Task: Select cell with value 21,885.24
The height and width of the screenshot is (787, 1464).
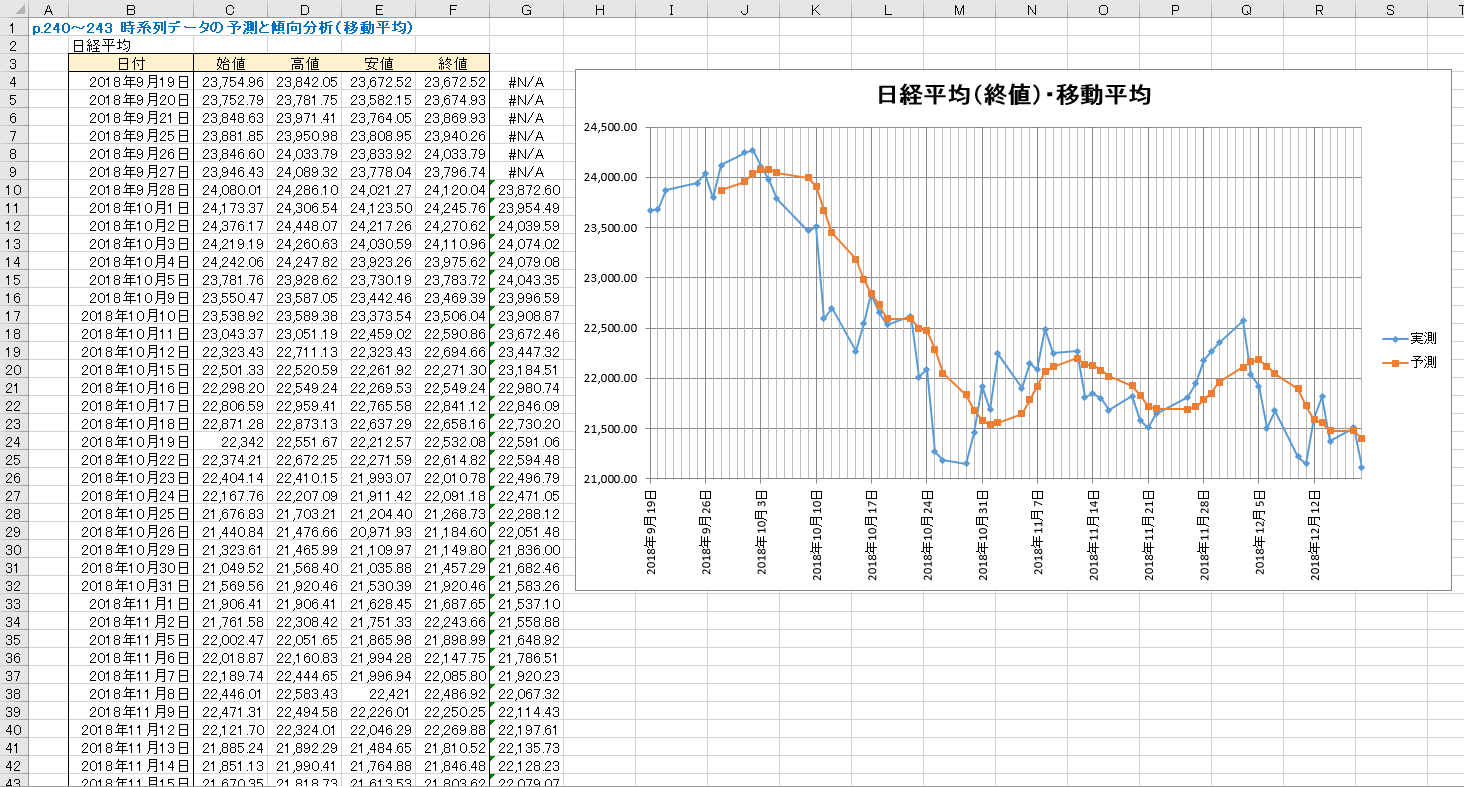Action: point(230,747)
